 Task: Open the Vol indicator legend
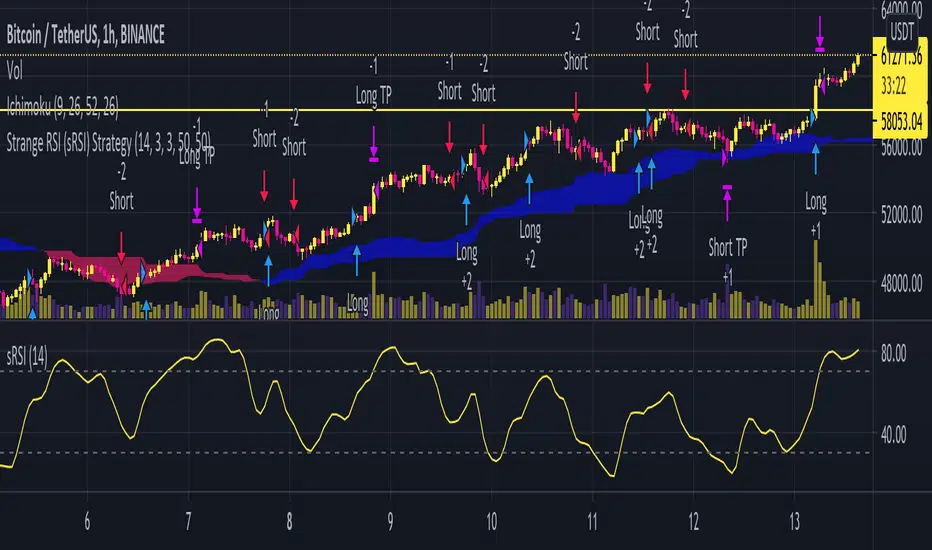click(x=14, y=71)
